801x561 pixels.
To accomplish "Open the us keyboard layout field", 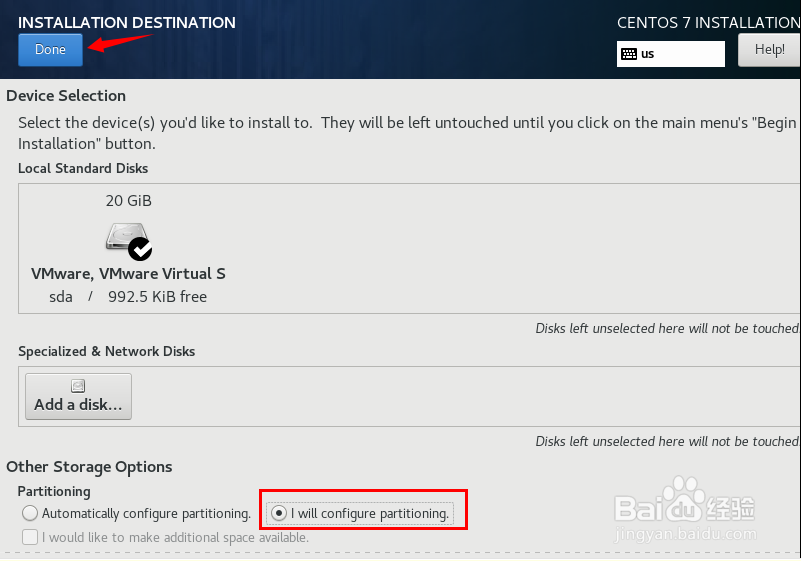I will point(670,54).
